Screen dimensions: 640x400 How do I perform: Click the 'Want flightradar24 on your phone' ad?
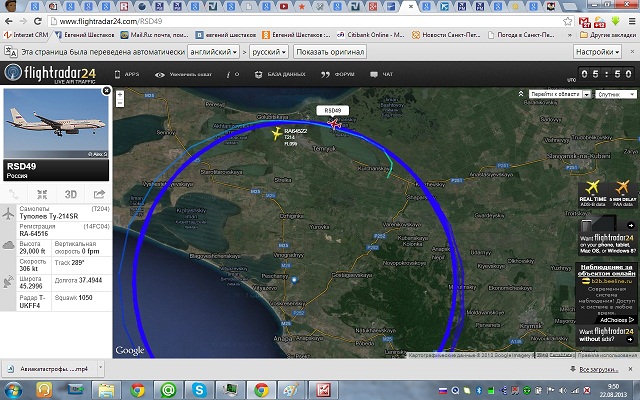point(607,237)
